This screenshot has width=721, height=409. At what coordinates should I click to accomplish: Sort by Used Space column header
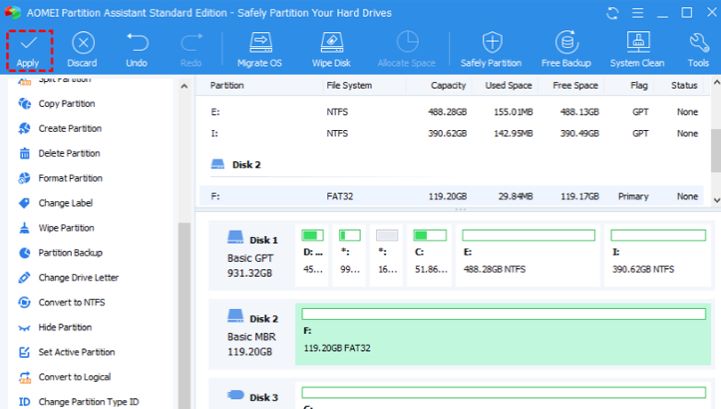(509, 85)
